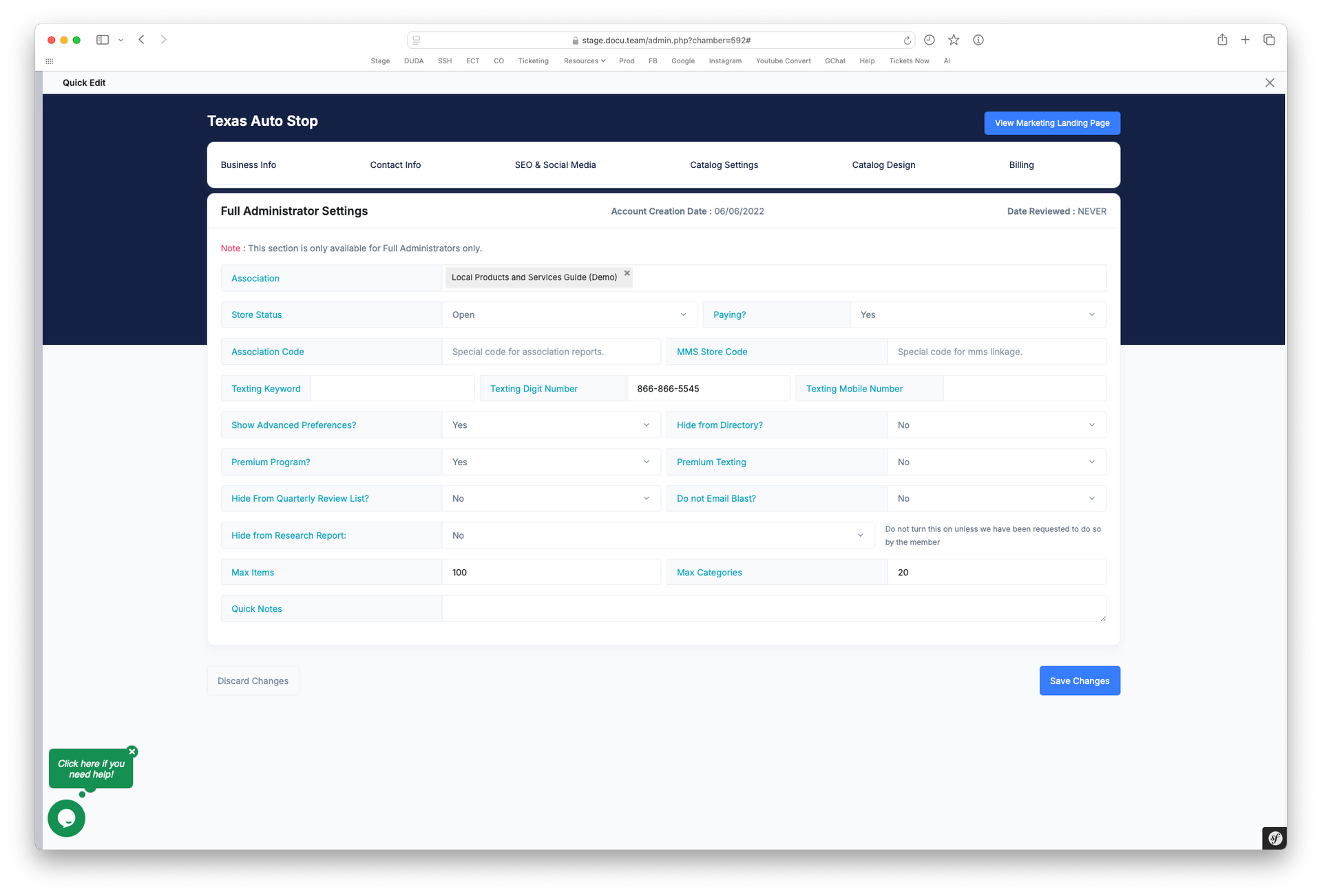Open the SSH bookmark
This screenshot has width=1322, height=896.
pos(445,61)
